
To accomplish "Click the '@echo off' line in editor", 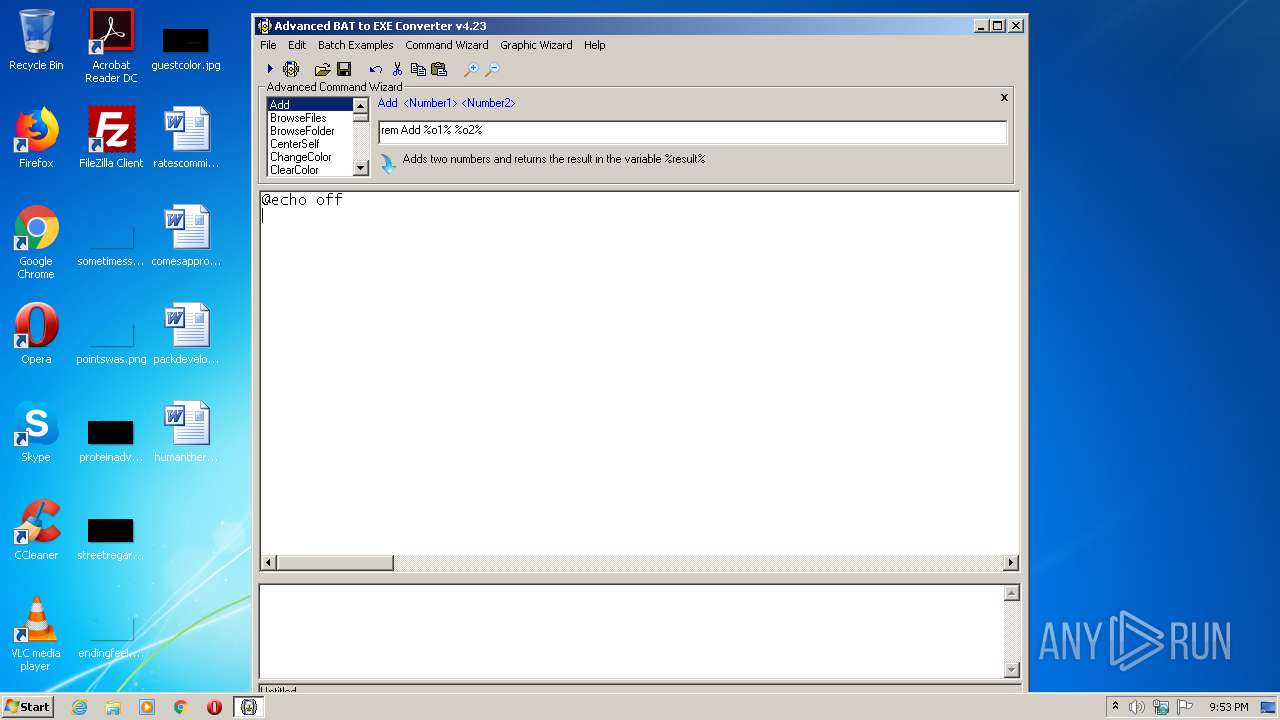I will [x=302, y=200].
